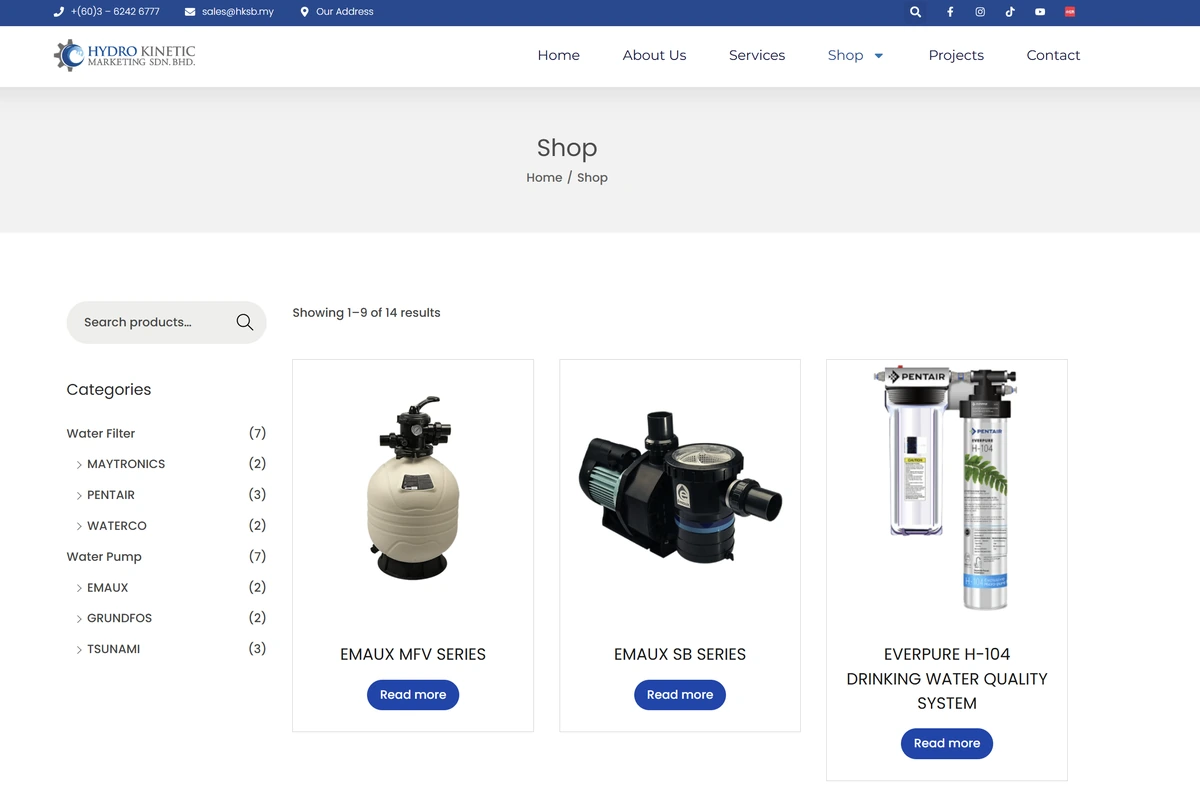
Task: Go to the Home menu item
Action: (x=558, y=55)
